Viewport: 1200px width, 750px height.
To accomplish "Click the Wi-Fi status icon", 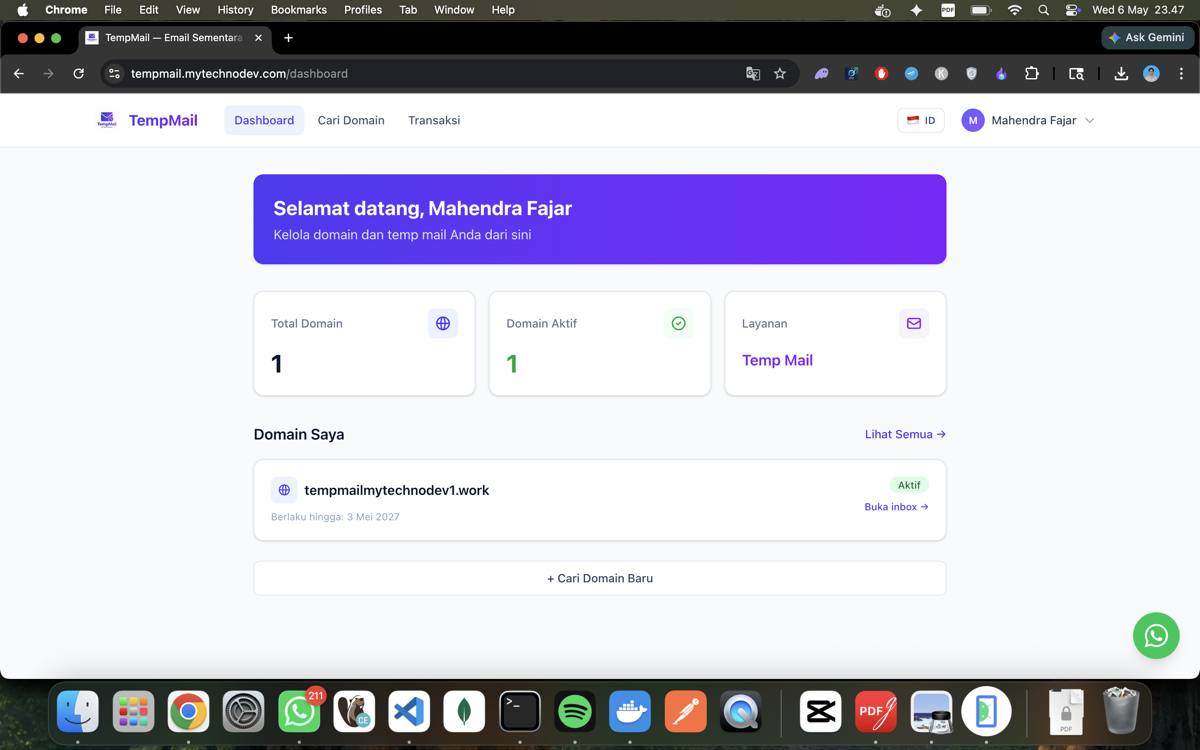I will coord(1015,10).
